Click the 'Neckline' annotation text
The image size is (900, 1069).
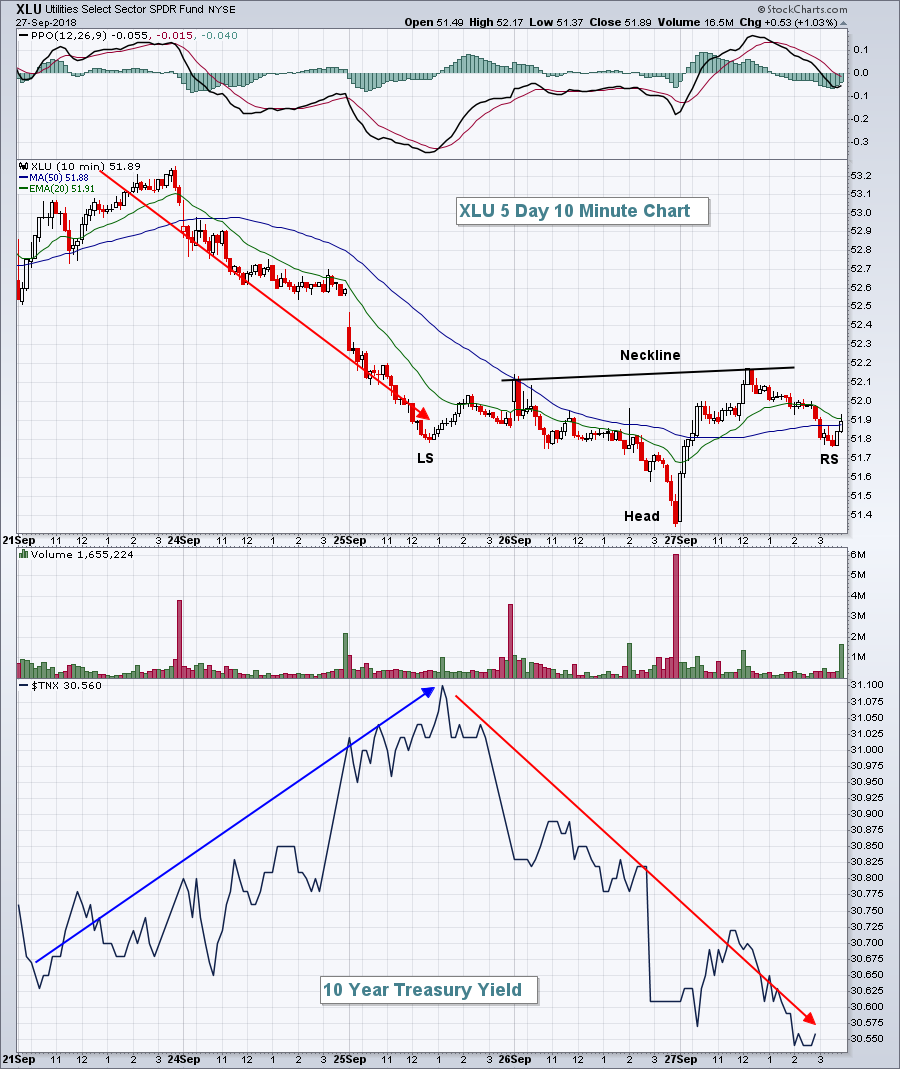click(650, 355)
